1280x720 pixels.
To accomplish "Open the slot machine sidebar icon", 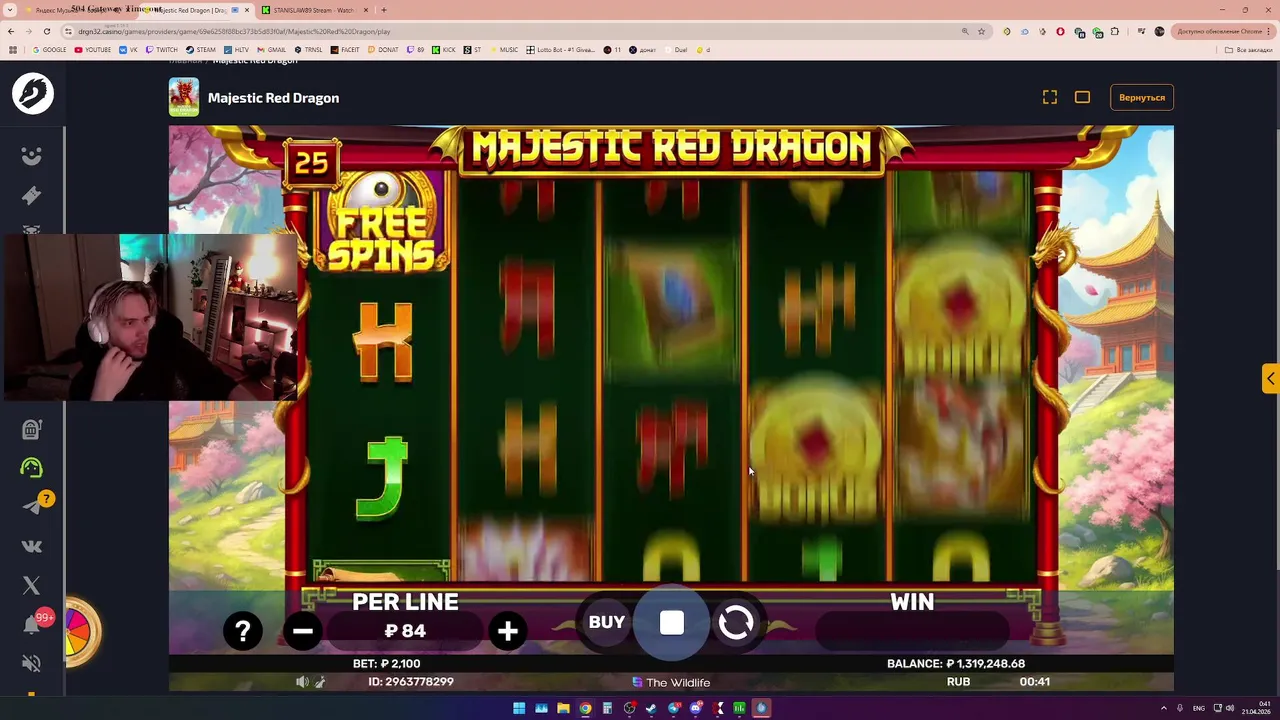I will coord(32,429).
